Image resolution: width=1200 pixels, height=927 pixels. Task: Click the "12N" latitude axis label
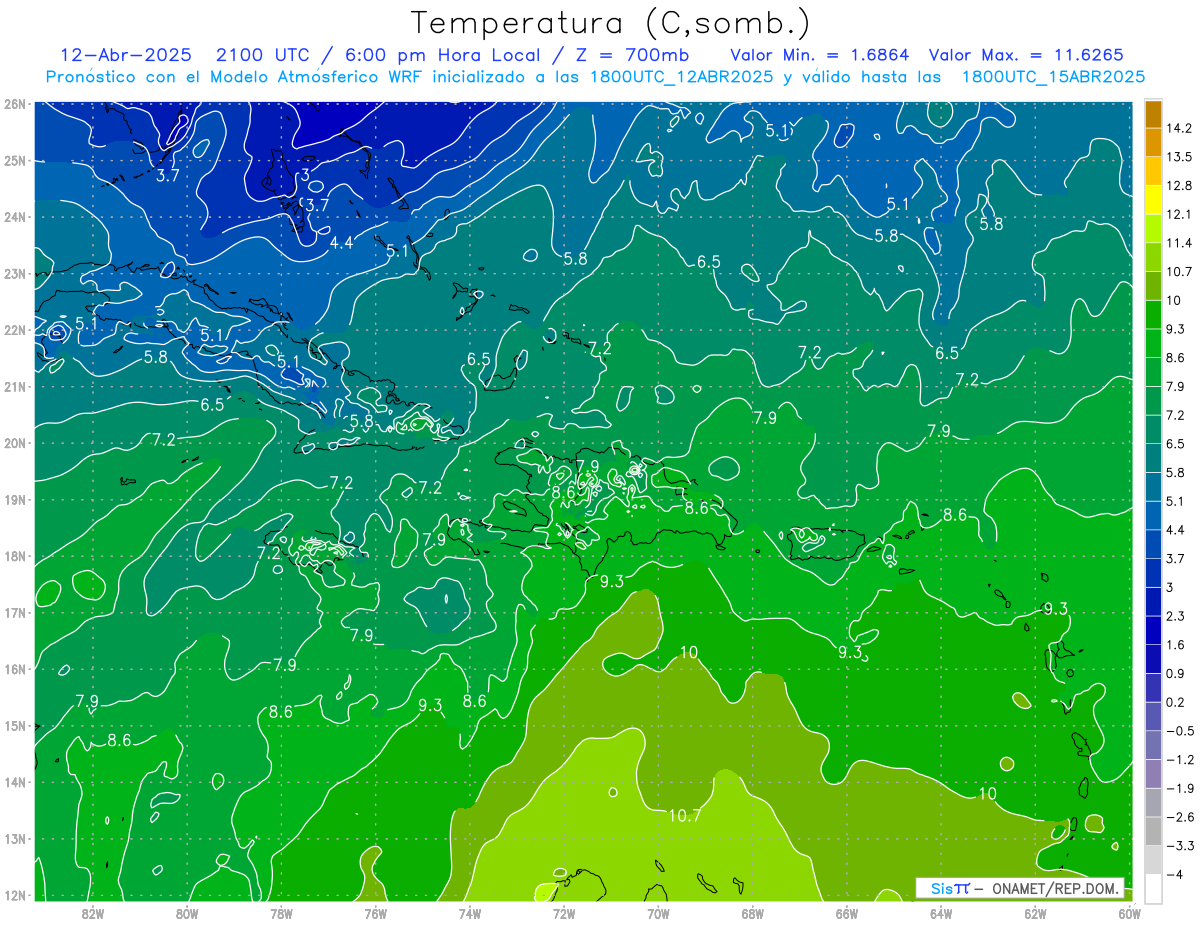point(14,895)
